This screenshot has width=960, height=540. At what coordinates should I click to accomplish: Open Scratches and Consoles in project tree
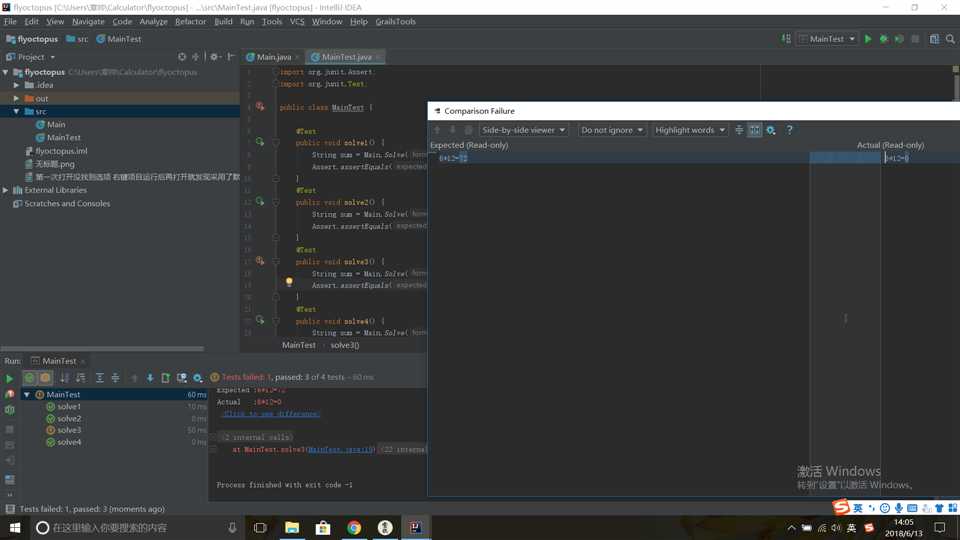(61, 204)
